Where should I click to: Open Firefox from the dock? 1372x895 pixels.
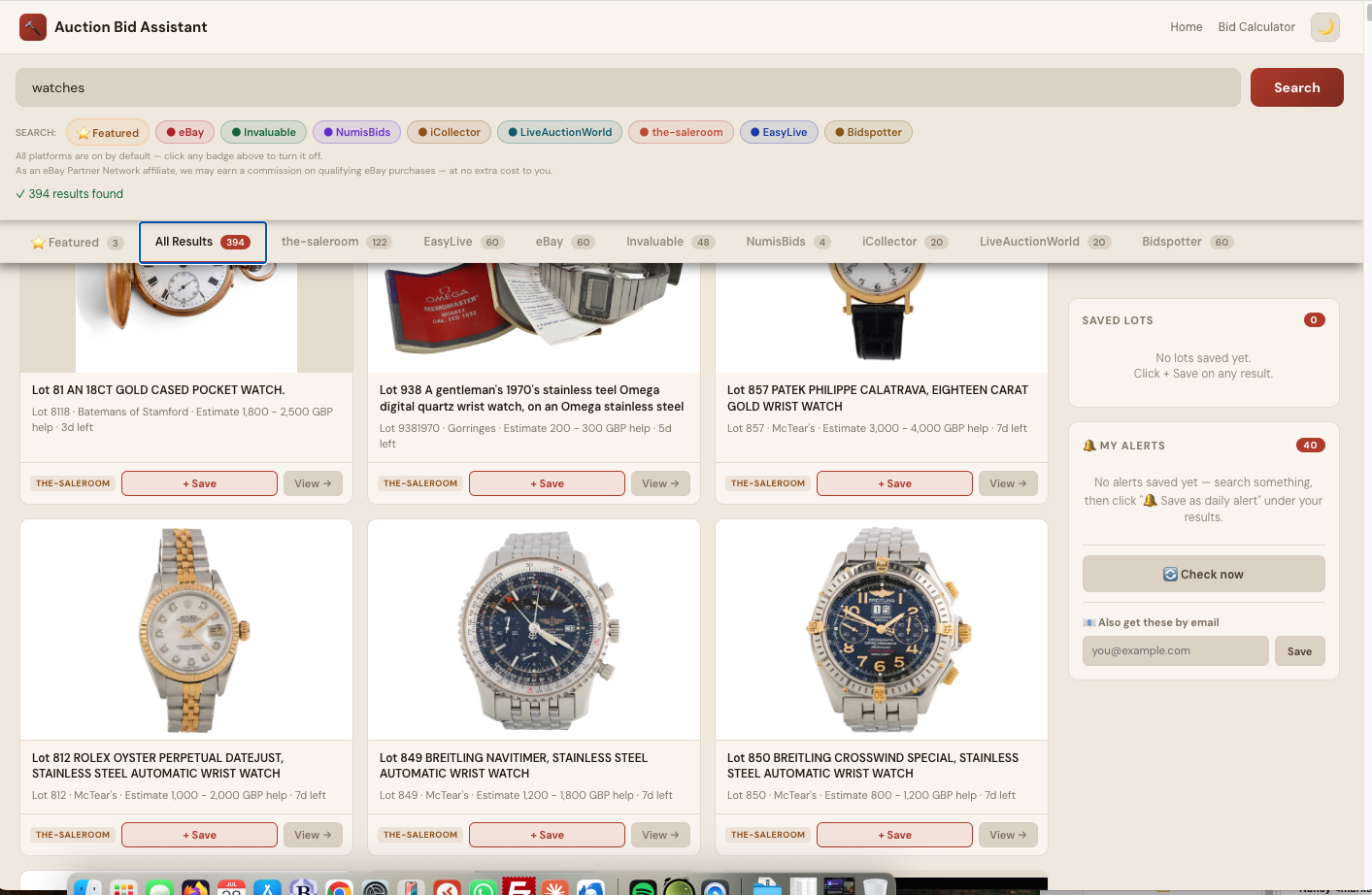pyautogui.click(x=195, y=887)
